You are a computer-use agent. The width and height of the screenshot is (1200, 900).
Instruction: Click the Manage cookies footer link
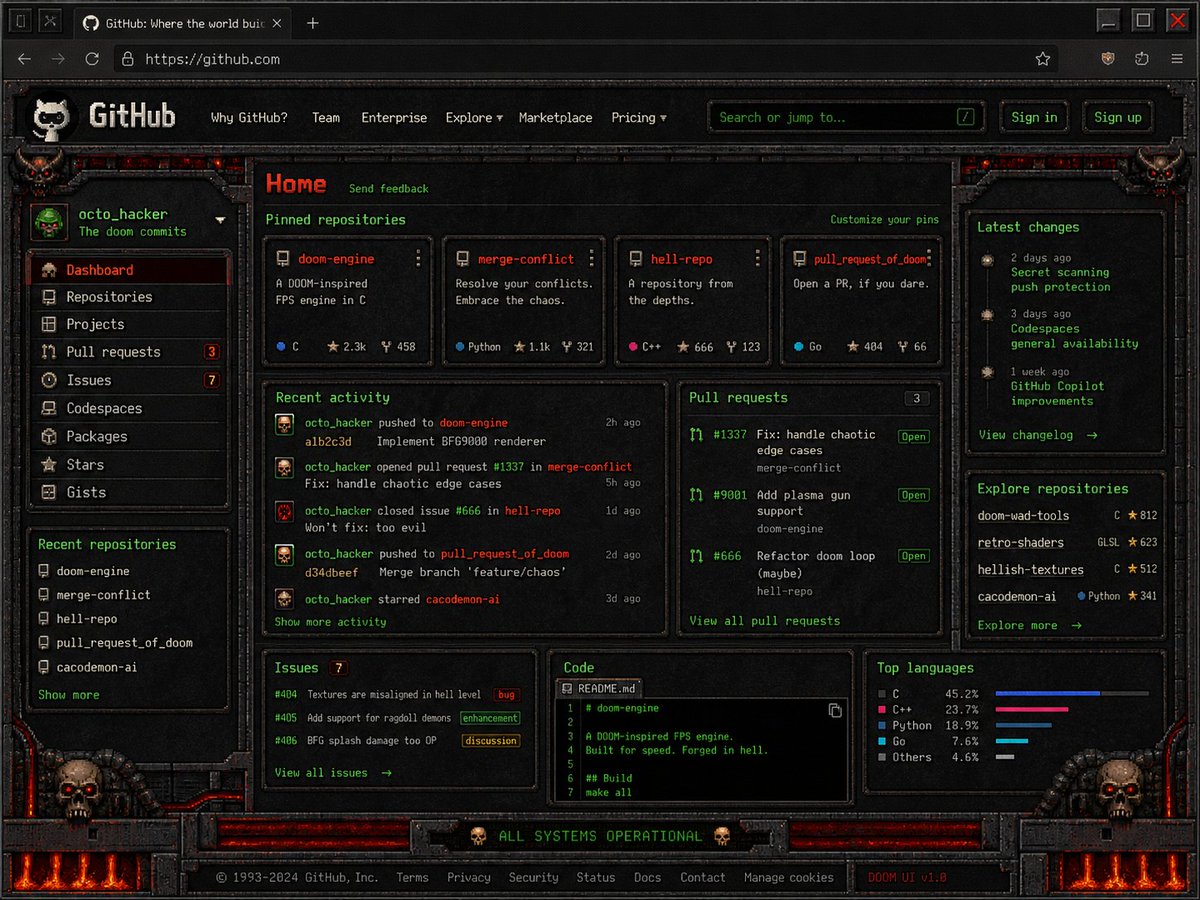point(789,878)
